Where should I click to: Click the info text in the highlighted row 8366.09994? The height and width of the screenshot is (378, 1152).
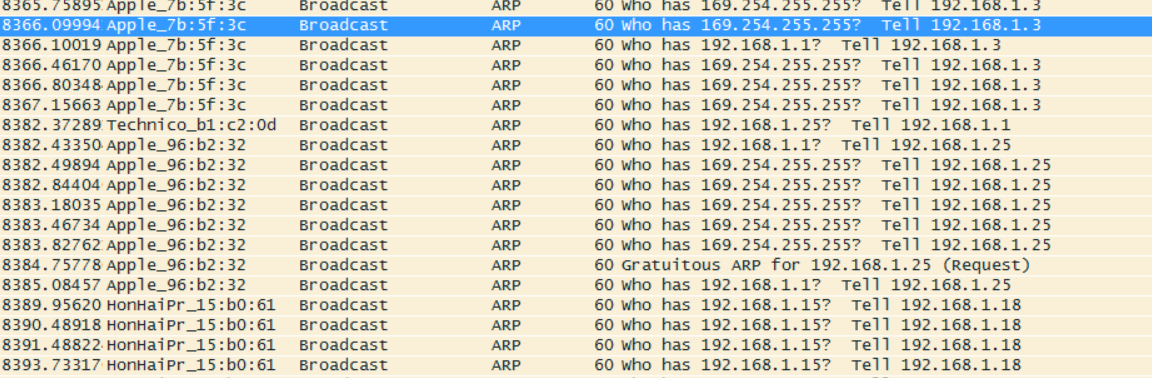click(831, 25)
